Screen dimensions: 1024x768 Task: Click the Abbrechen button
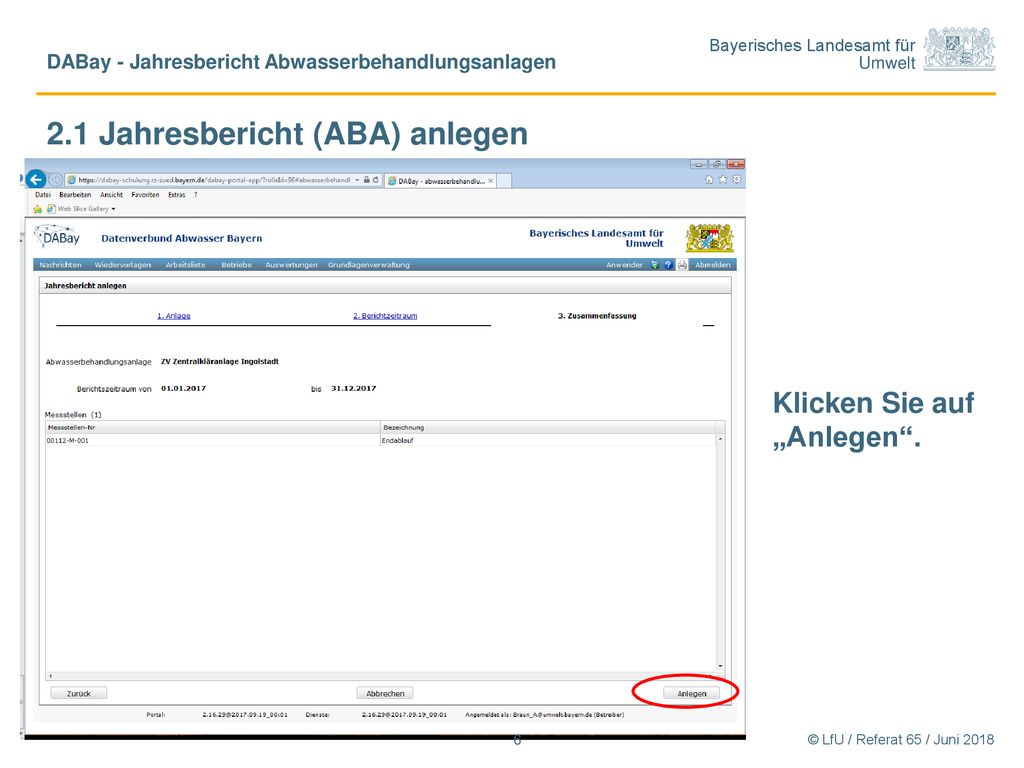[385, 694]
